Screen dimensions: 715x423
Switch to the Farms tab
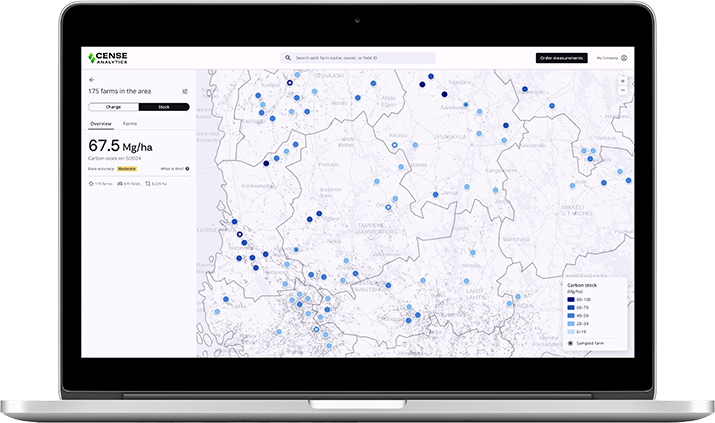130,123
